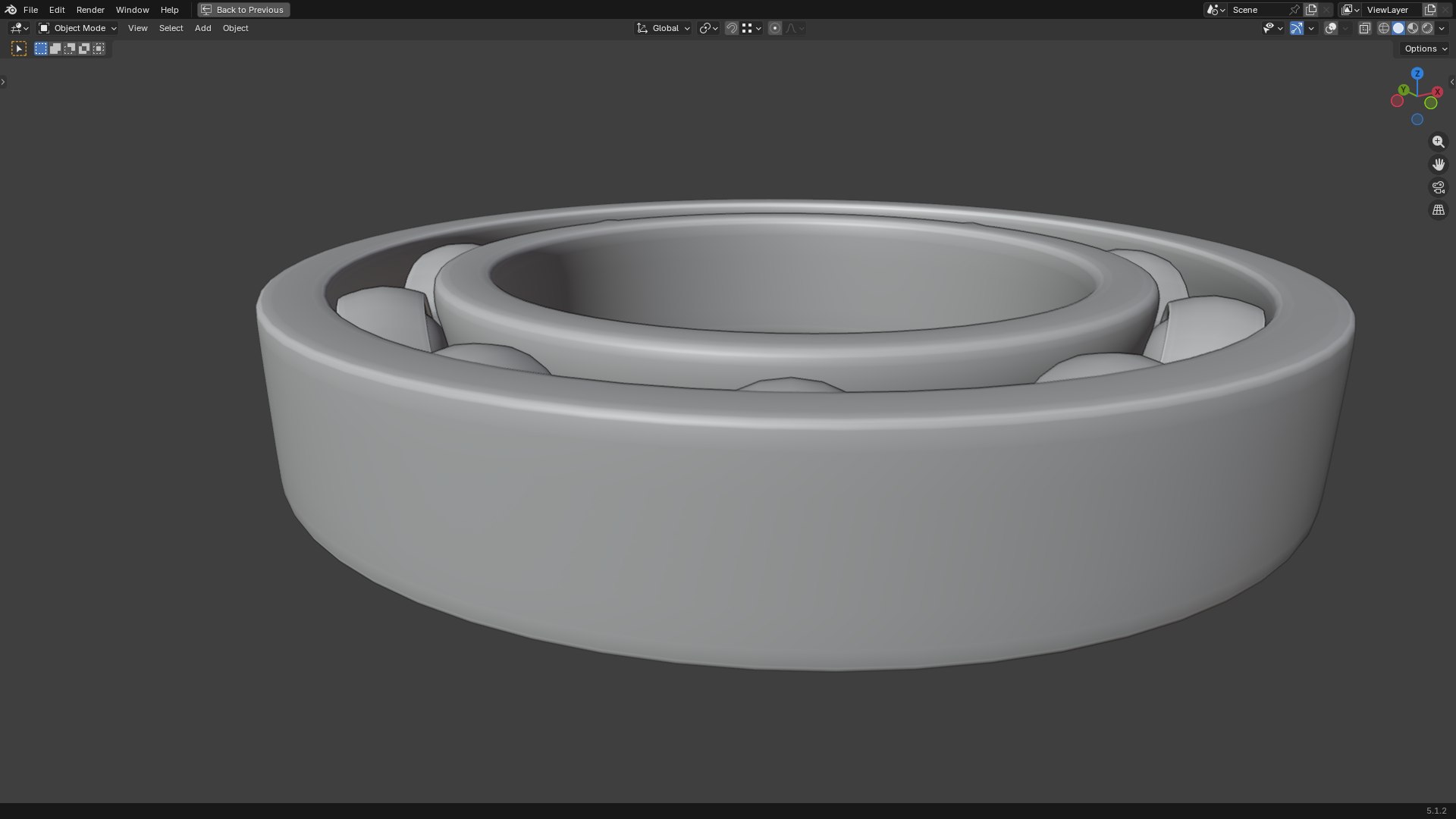Click the Back to Previous button

pos(243,10)
